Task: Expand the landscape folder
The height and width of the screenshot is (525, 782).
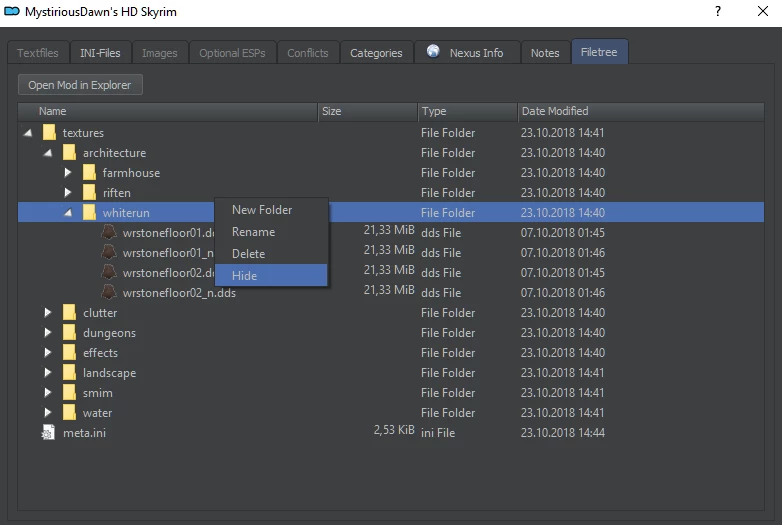Action: pyautogui.click(x=47, y=372)
